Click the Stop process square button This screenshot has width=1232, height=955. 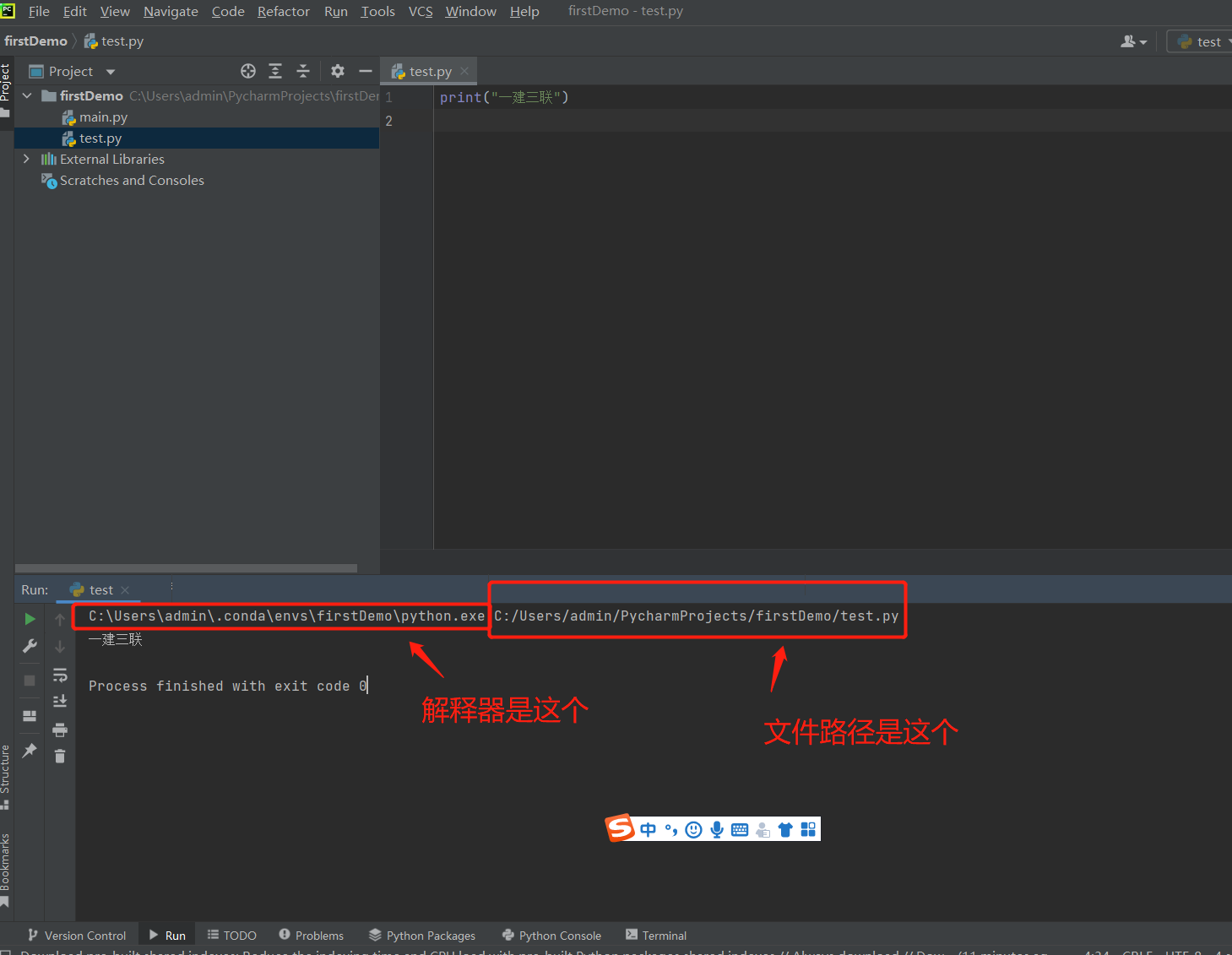(30, 681)
